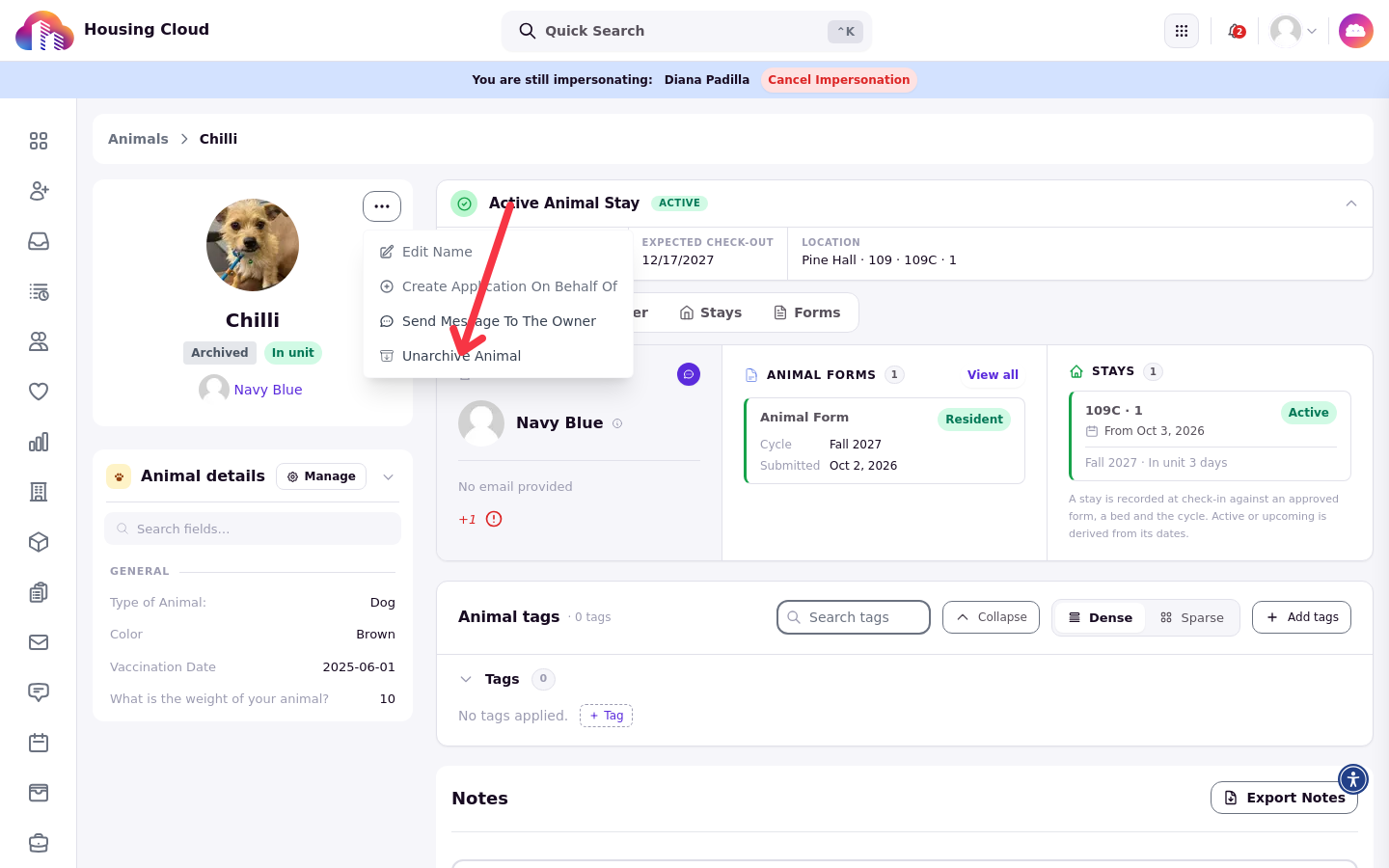Cancel the impersonation session
1389x868 pixels.
pyautogui.click(x=839, y=80)
